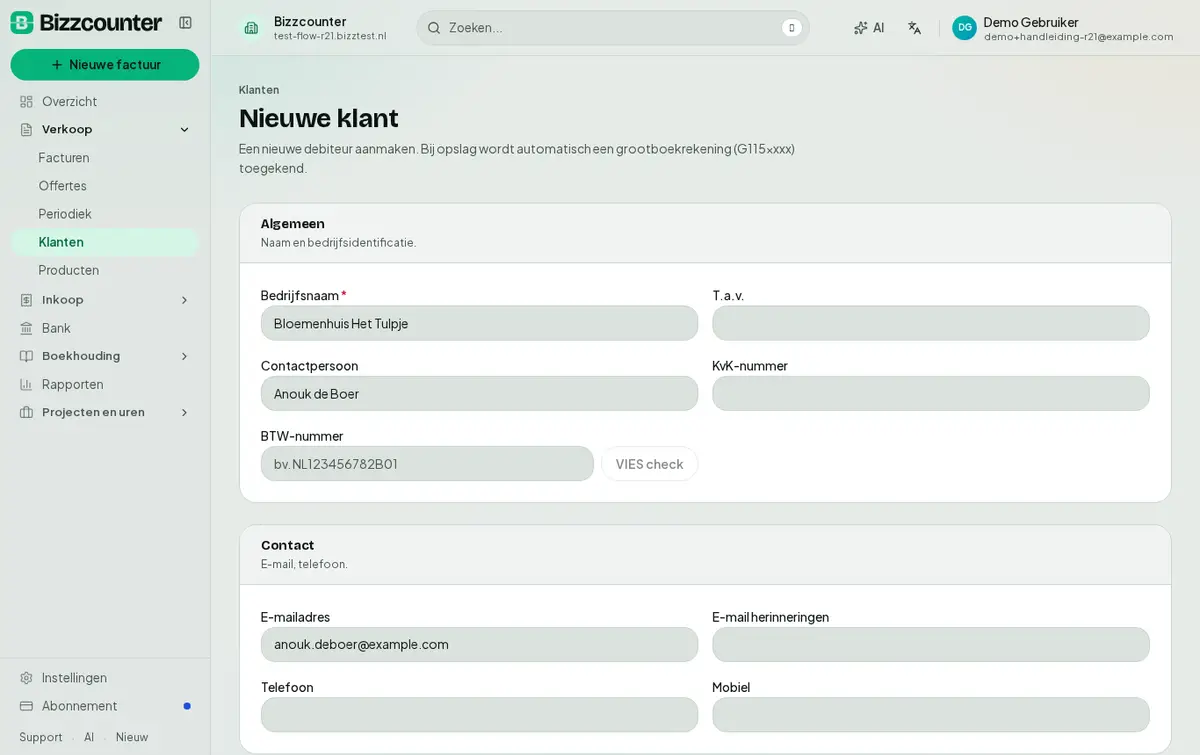Open the Demo Gebruiker account menu
The height and width of the screenshot is (755, 1200).
coord(1063,28)
